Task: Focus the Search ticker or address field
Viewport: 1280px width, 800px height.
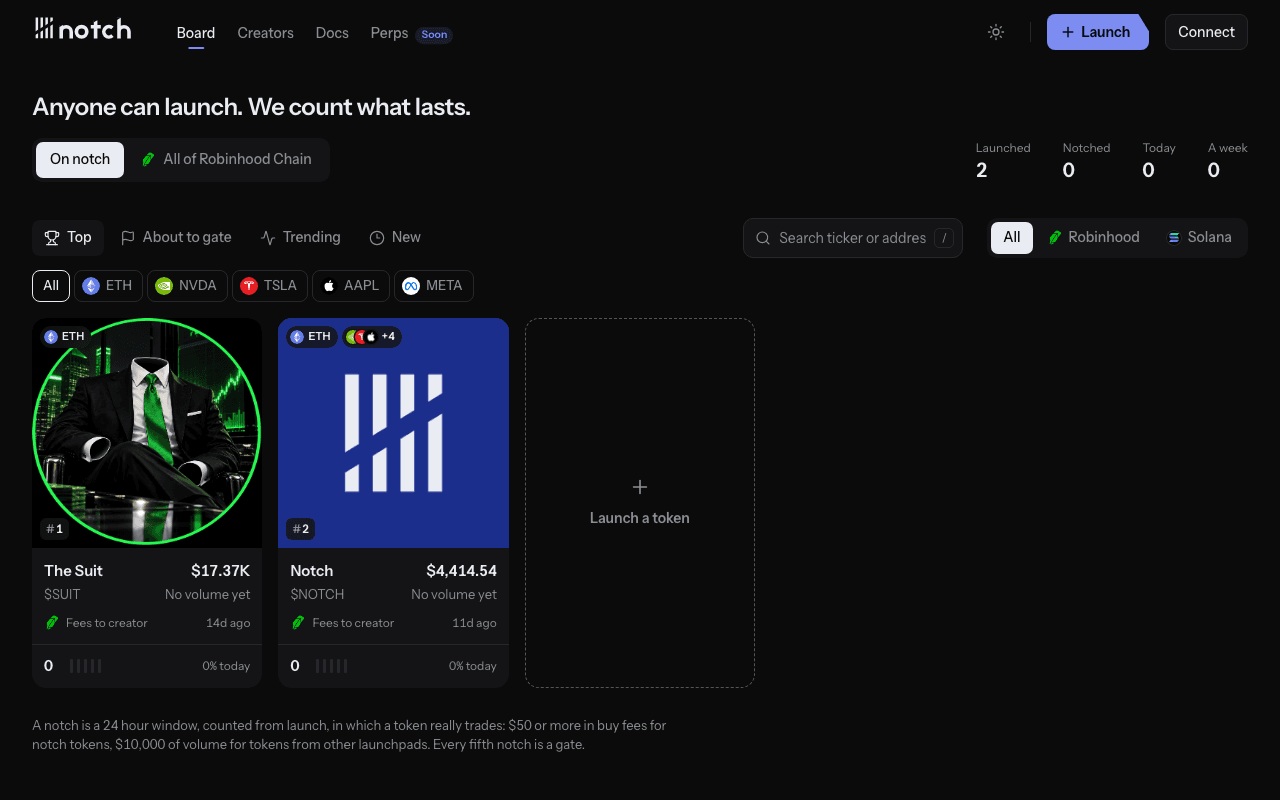Action: pyautogui.click(x=853, y=238)
